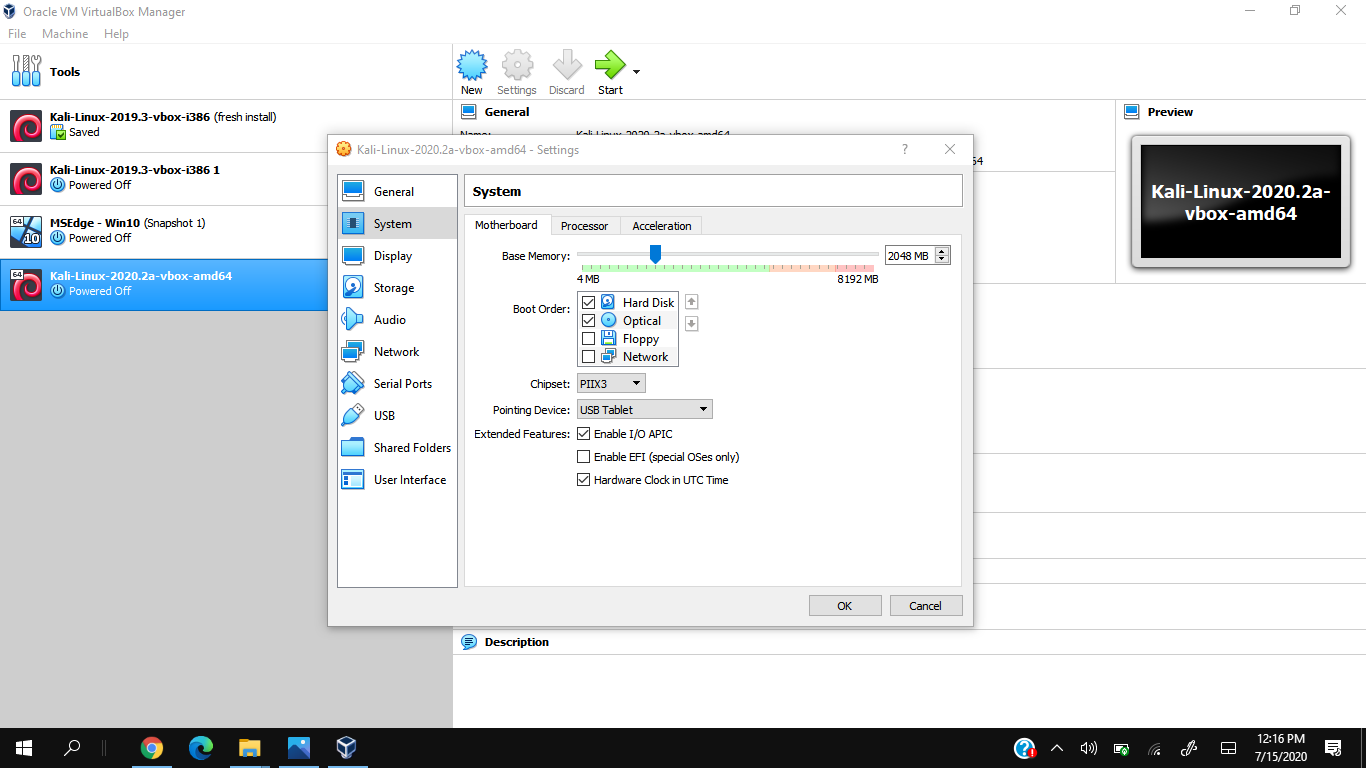Uncheck Optical in Boot Order
This screenshot has width=1366, height=768.
click(x=588, y=321)
